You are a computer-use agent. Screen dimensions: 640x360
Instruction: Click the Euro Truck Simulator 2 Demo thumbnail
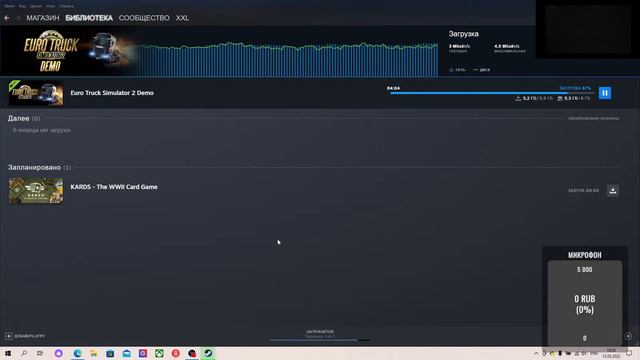[36, 93]
